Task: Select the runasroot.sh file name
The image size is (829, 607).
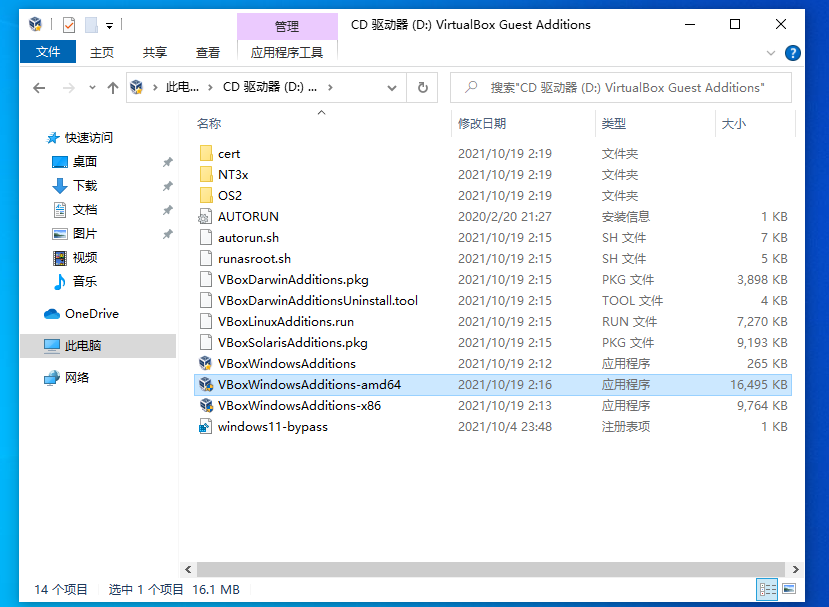Action: (254, 259)
